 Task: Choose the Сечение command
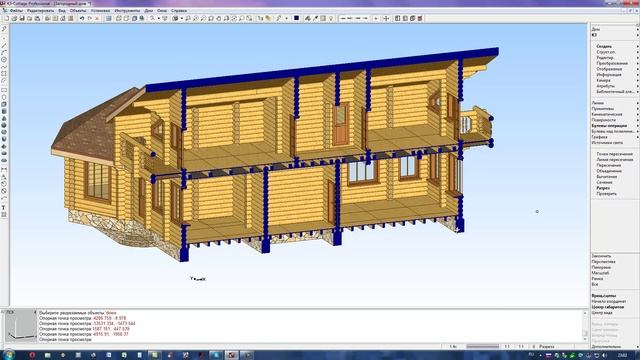[604, 182]
